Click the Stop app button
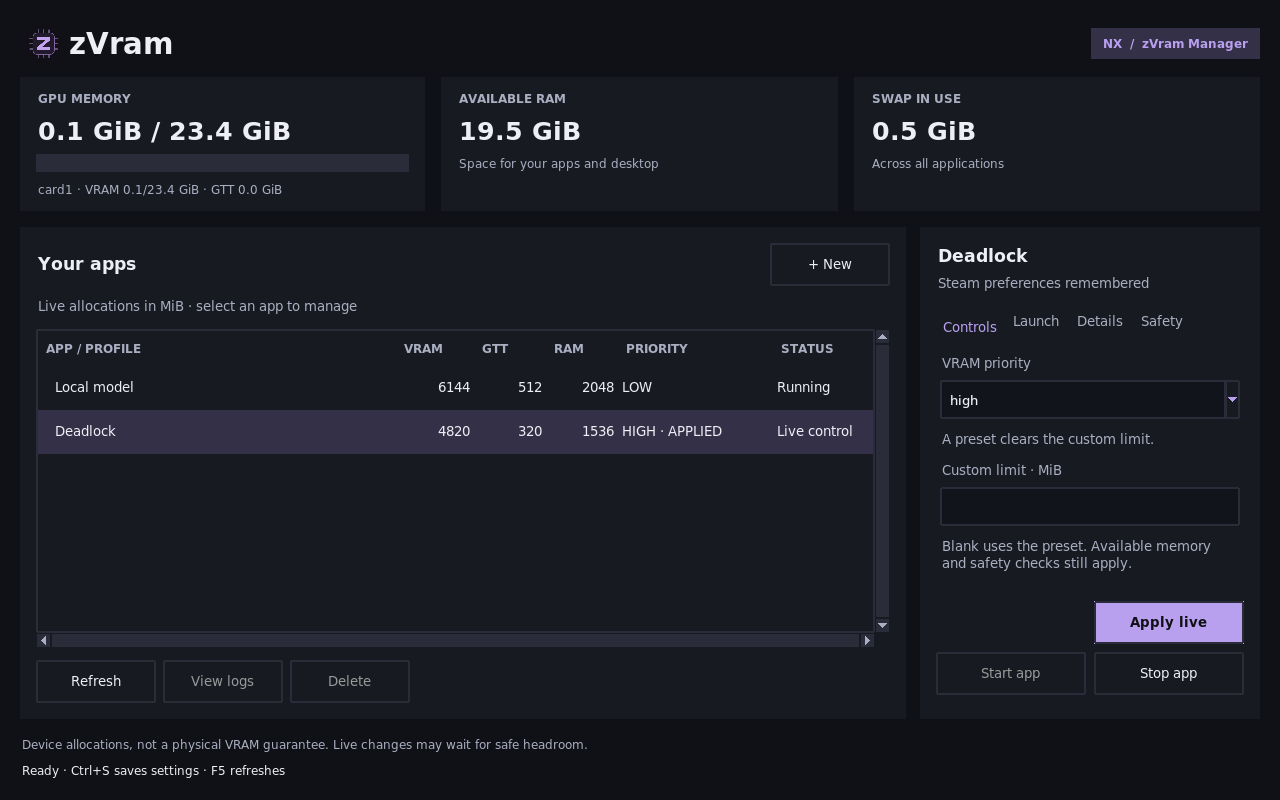This screenshot has height=800, width=1280. (x=1168, y=673)
